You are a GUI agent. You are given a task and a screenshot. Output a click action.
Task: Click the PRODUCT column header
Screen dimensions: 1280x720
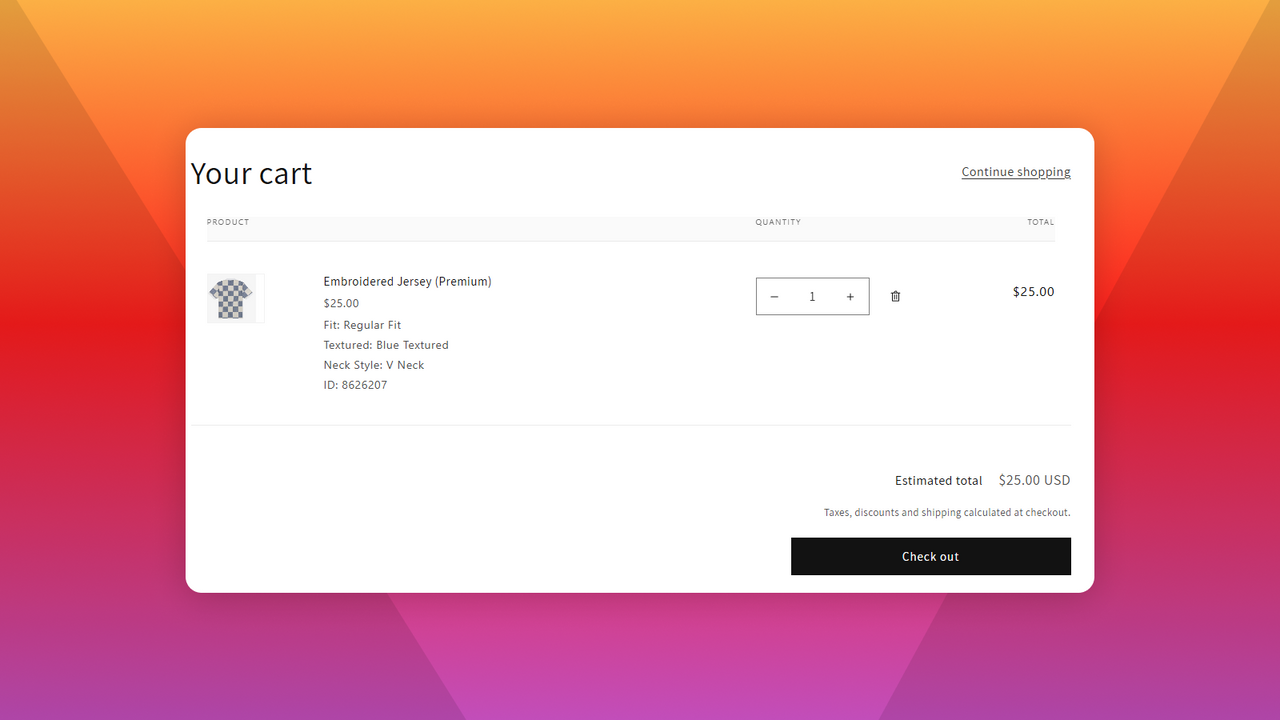(x=228, y=222)
